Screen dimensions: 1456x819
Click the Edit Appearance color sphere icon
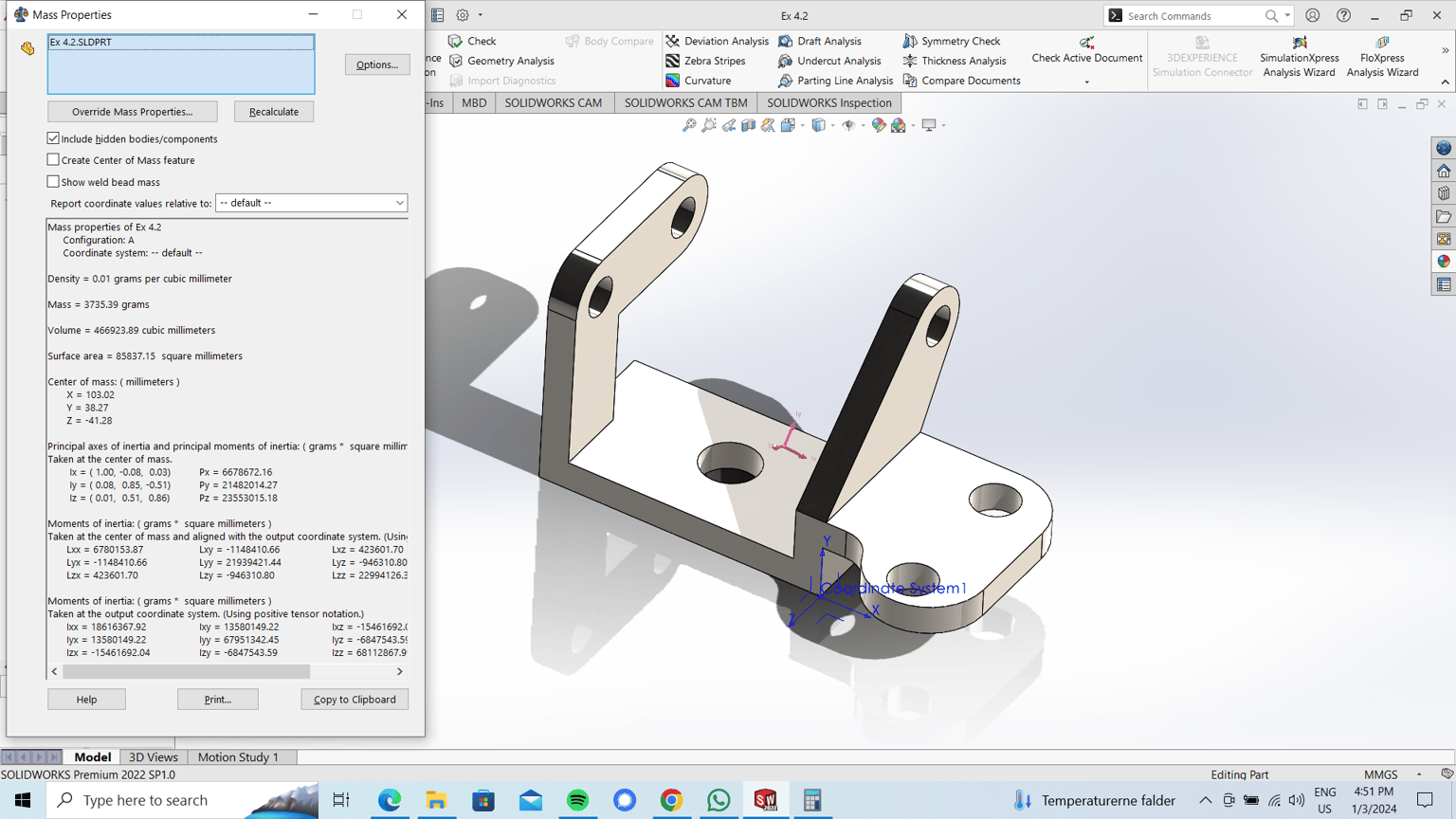879,125
